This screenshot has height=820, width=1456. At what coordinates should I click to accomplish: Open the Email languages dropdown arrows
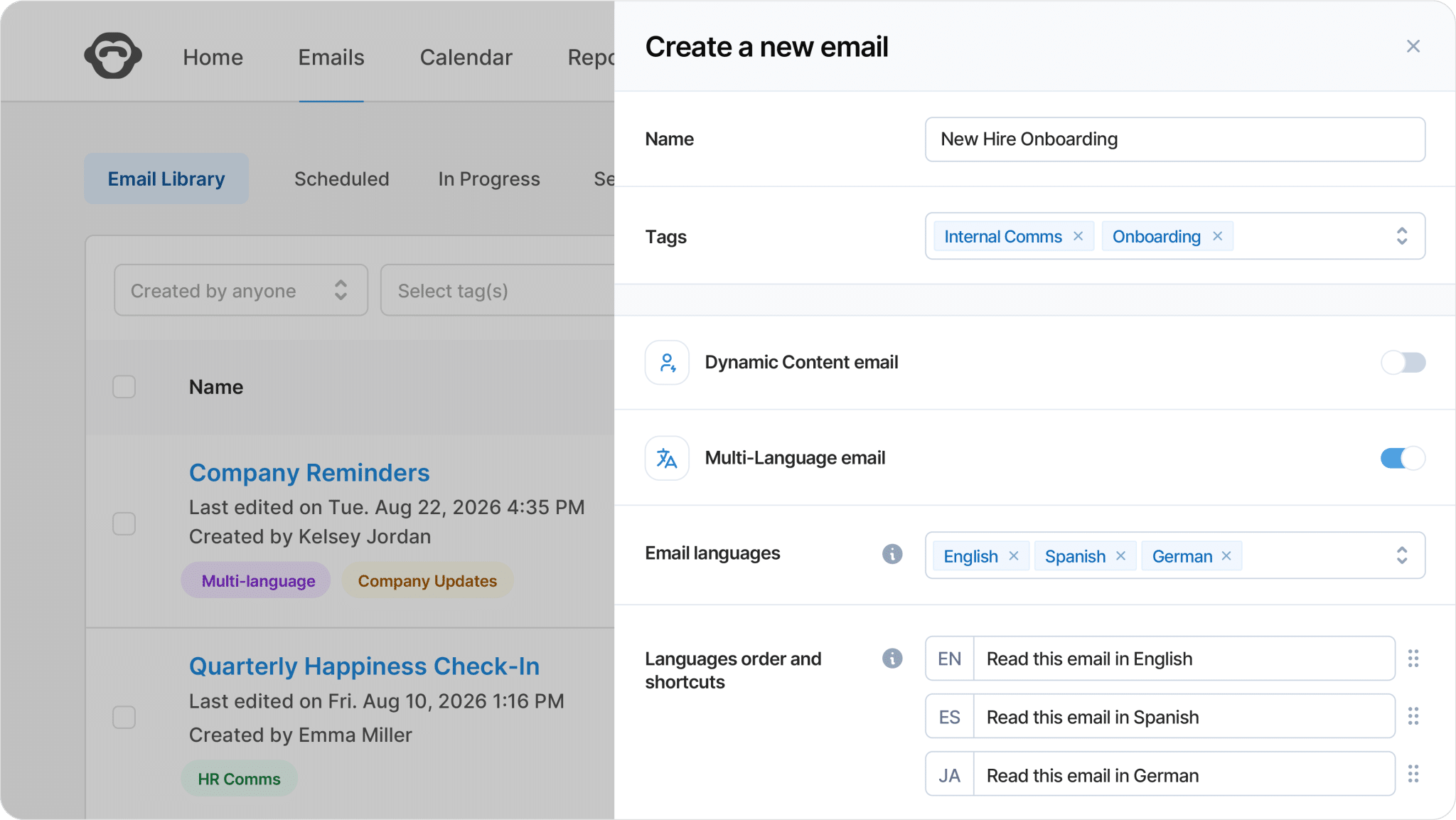tap(1402, 555)
